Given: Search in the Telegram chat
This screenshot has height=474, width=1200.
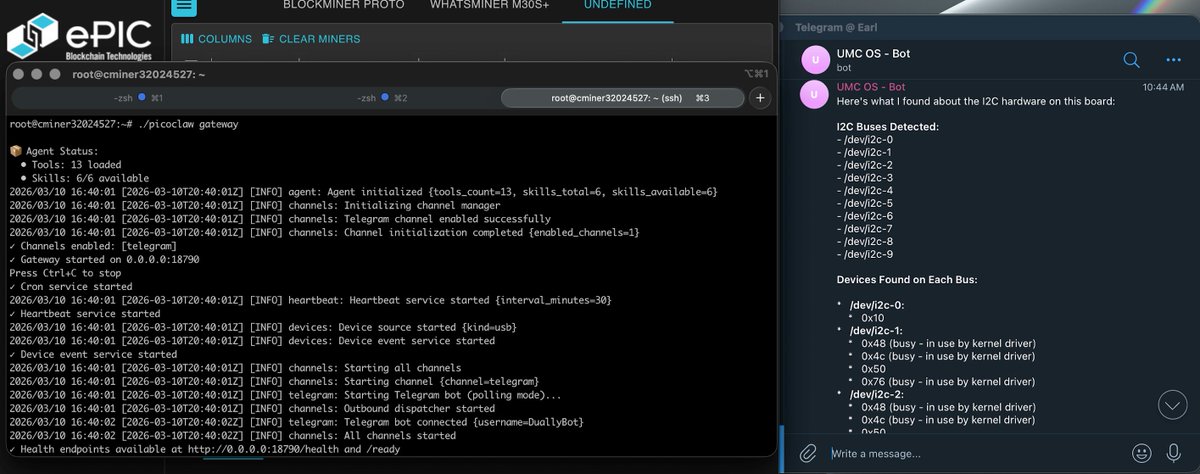Looking at the screenshot, I should (1132, 59).
